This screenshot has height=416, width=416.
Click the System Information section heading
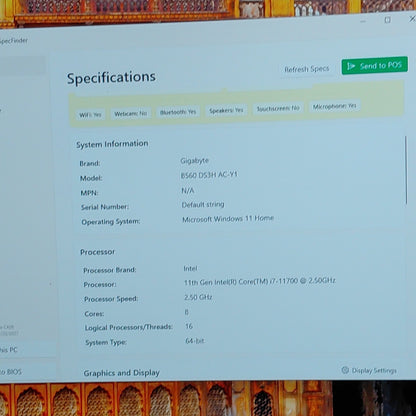point(112,144)
